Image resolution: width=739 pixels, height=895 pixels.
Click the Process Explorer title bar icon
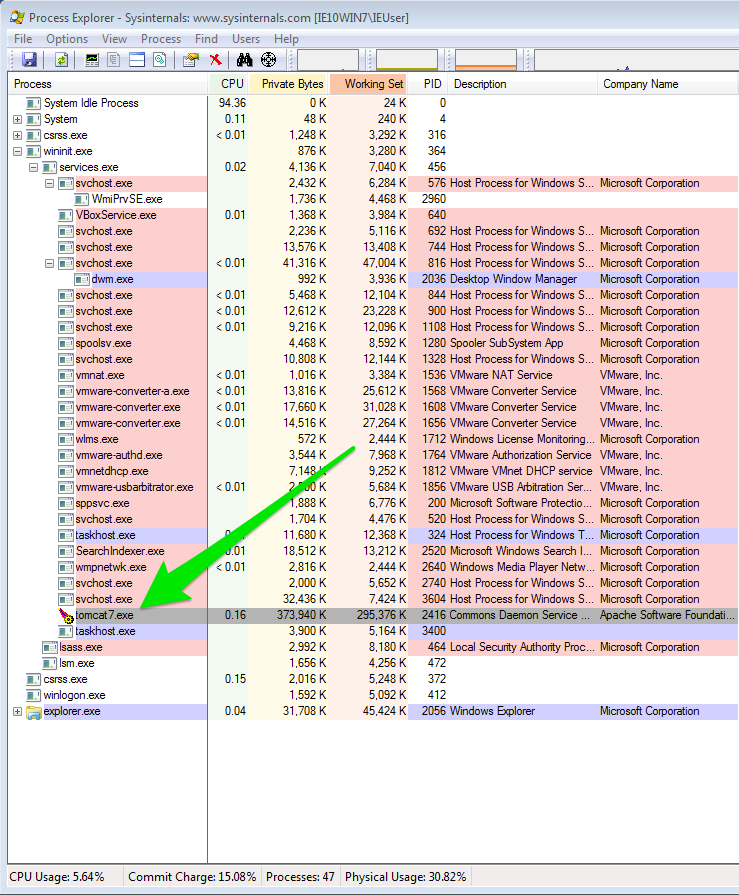(x=17, y=17)
